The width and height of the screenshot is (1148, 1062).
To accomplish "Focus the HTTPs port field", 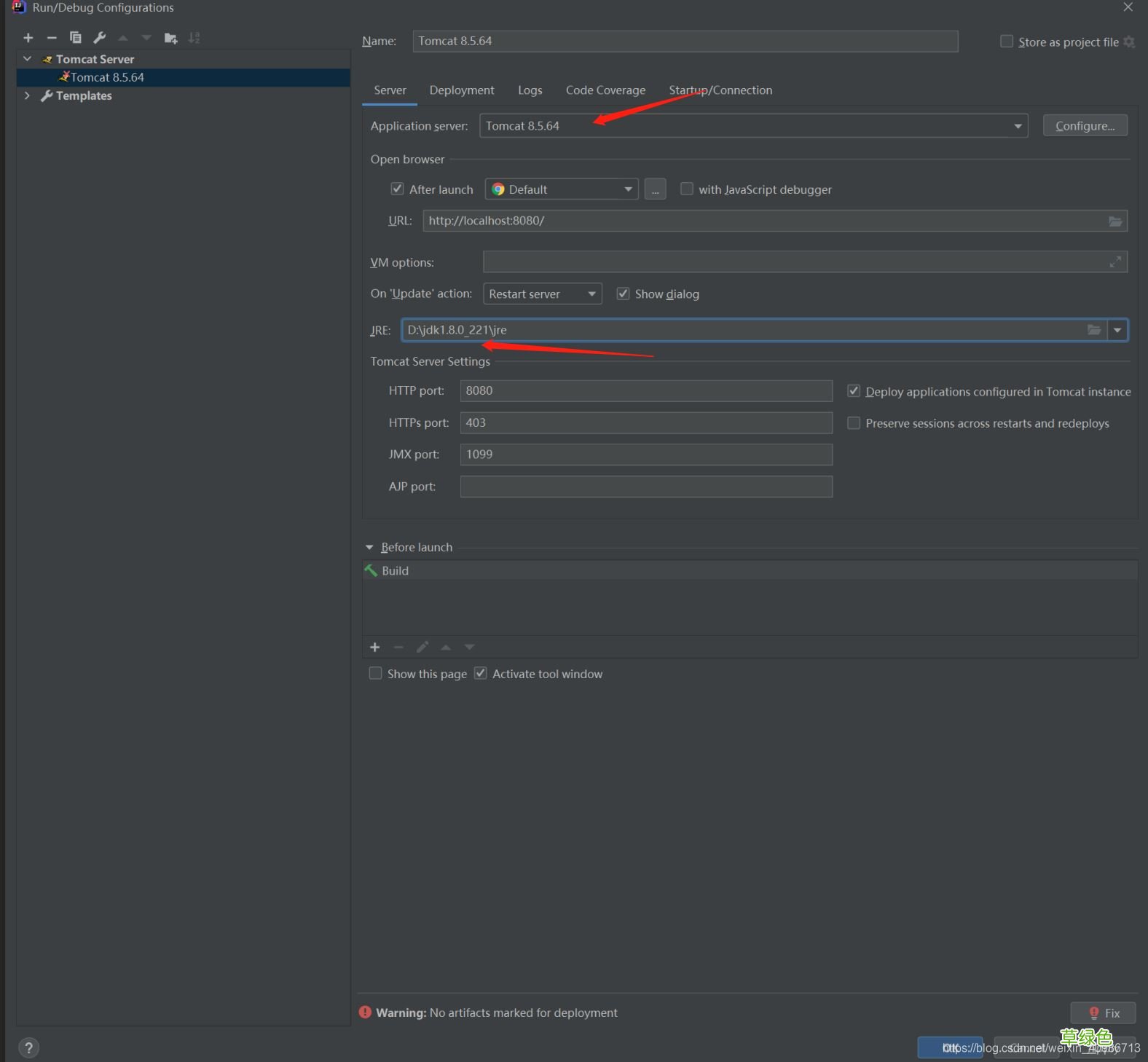I will [646, 422].
